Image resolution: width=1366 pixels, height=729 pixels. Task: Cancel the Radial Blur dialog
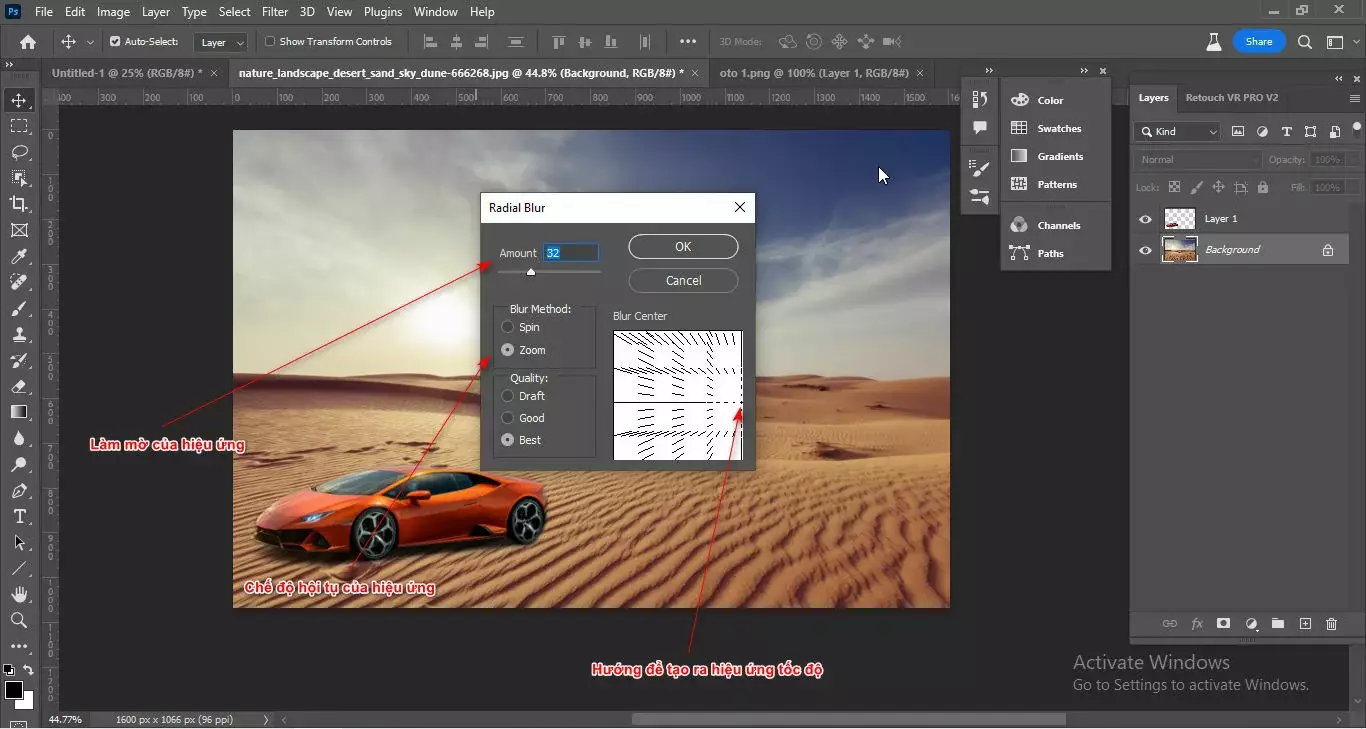683,280
